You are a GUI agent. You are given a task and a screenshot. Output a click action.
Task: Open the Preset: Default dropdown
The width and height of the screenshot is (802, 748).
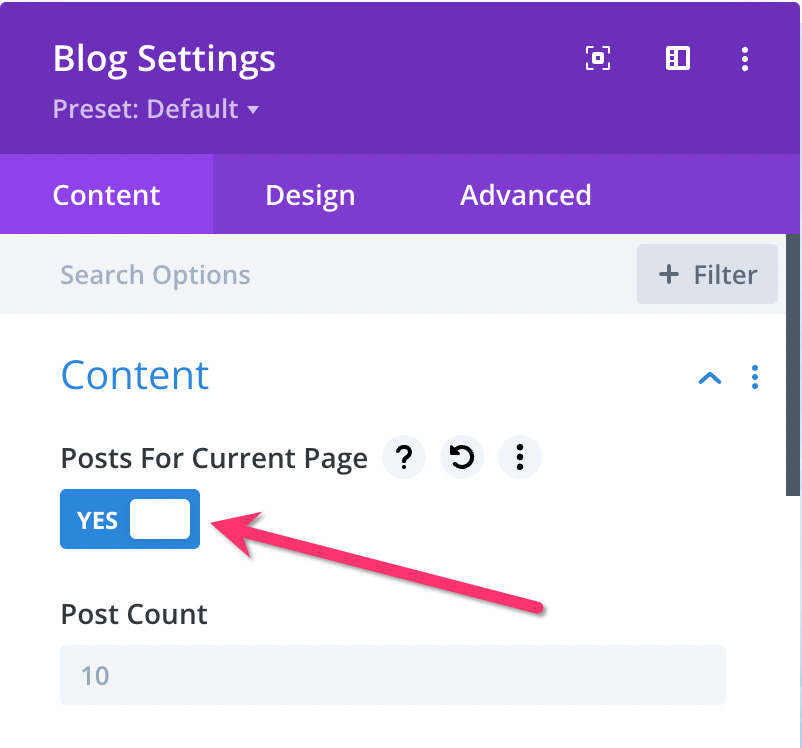pos(155,109)
